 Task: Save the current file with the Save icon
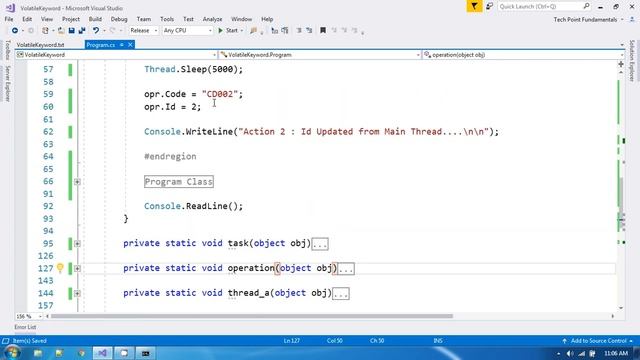(x=71, y=31)
